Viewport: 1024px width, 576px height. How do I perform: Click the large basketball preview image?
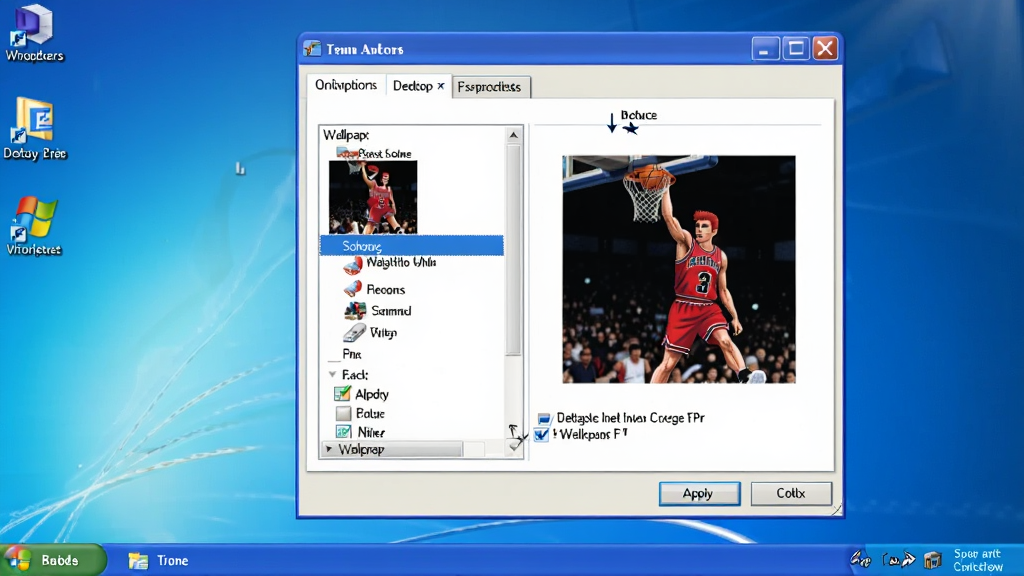pos(679,269)
